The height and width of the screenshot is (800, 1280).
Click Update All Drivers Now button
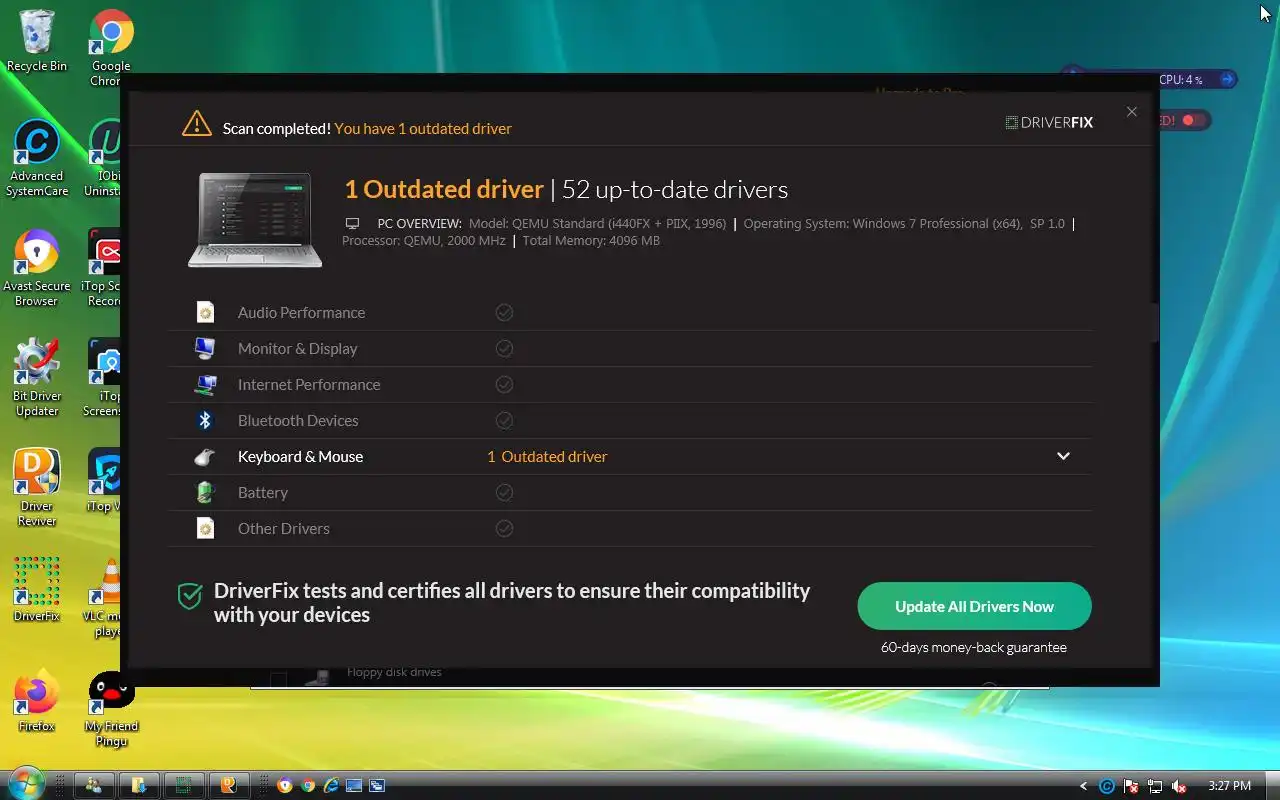tap(974, 606)
